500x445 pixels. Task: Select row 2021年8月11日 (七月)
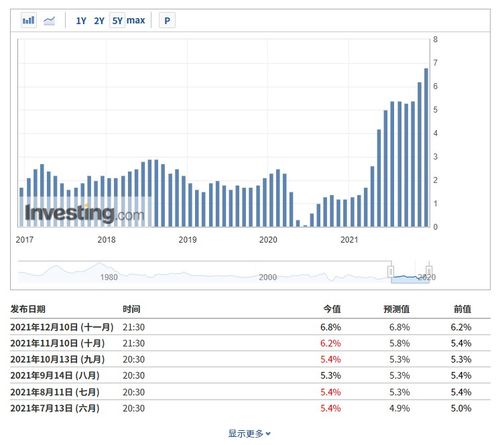click(250, 392)
